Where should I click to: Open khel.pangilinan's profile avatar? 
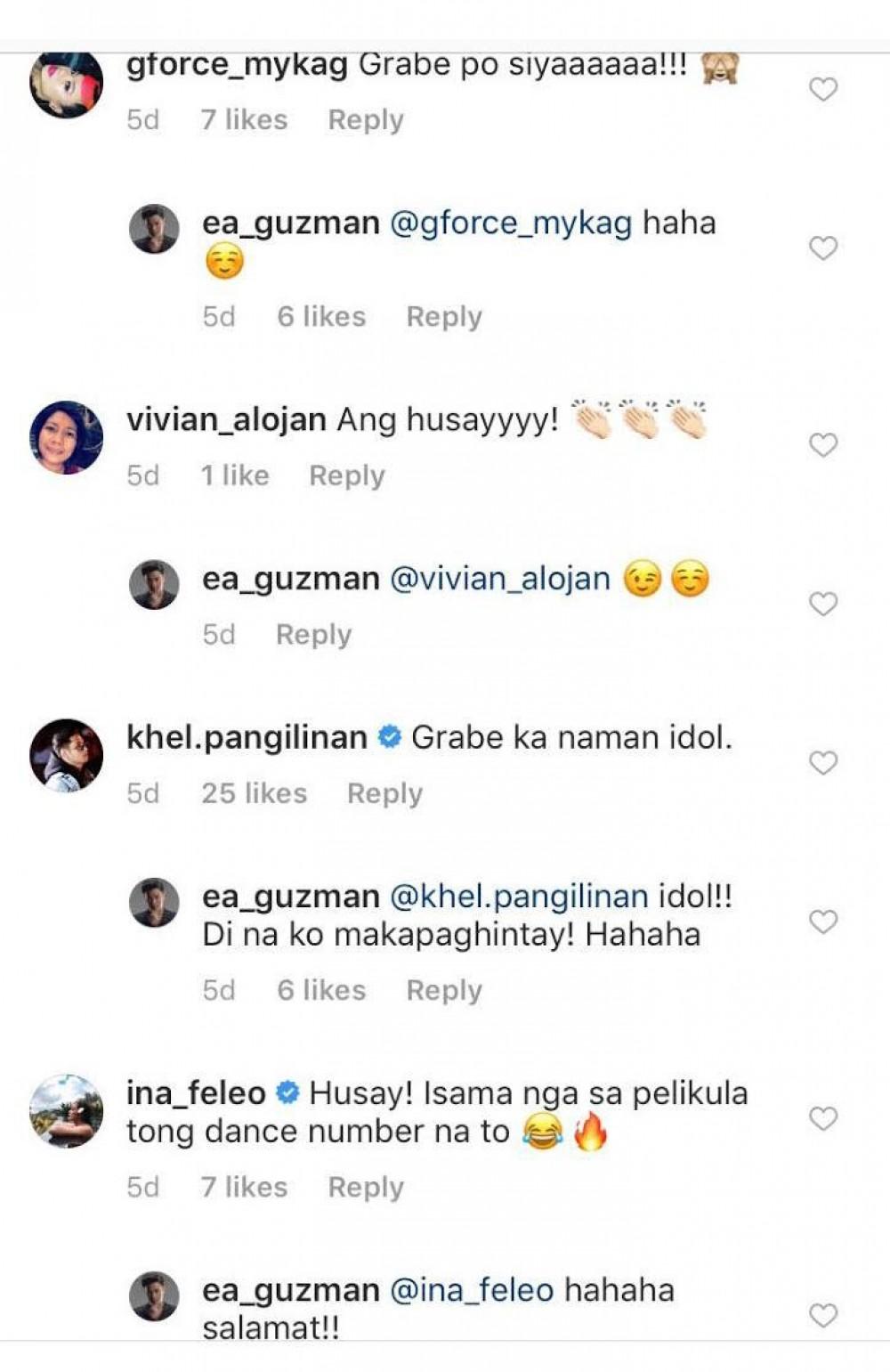66,755
